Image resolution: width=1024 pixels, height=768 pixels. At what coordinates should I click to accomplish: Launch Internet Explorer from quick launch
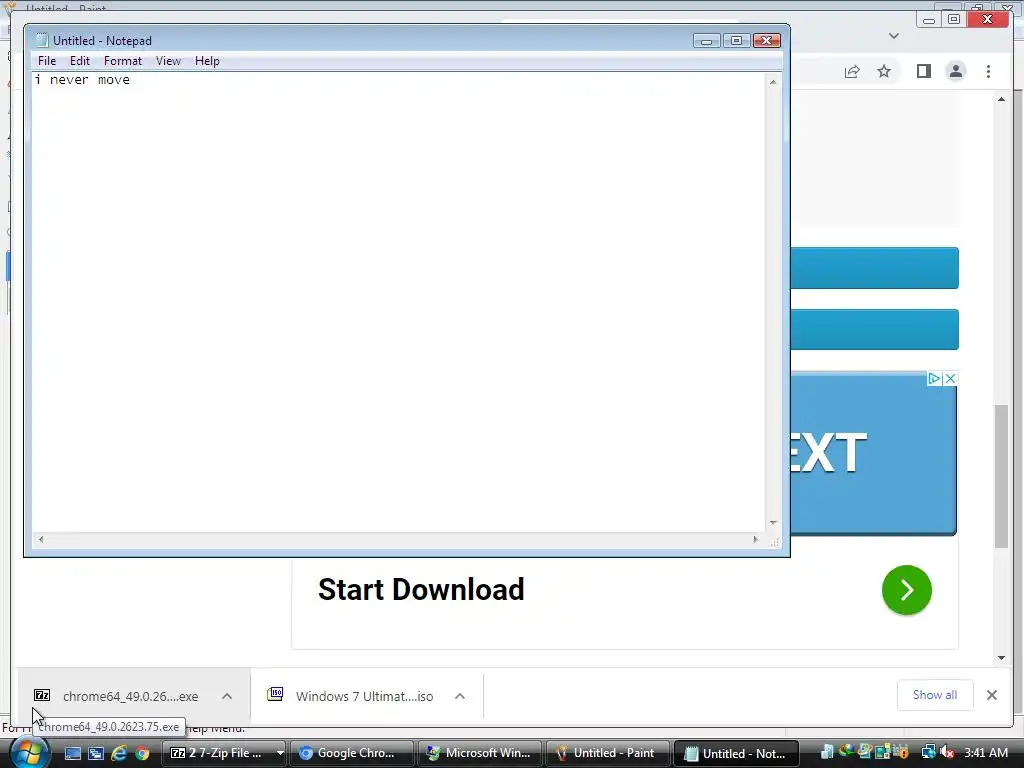pyautogui.click(x=119, y=753)
